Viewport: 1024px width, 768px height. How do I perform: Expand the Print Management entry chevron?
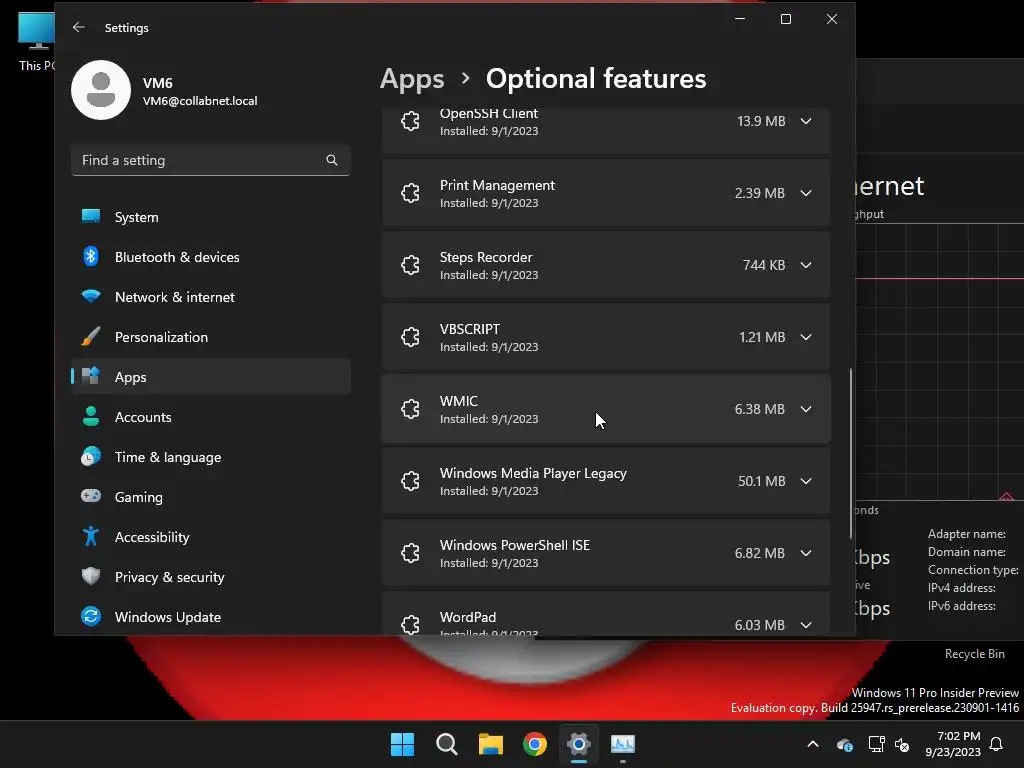[806, 193]
